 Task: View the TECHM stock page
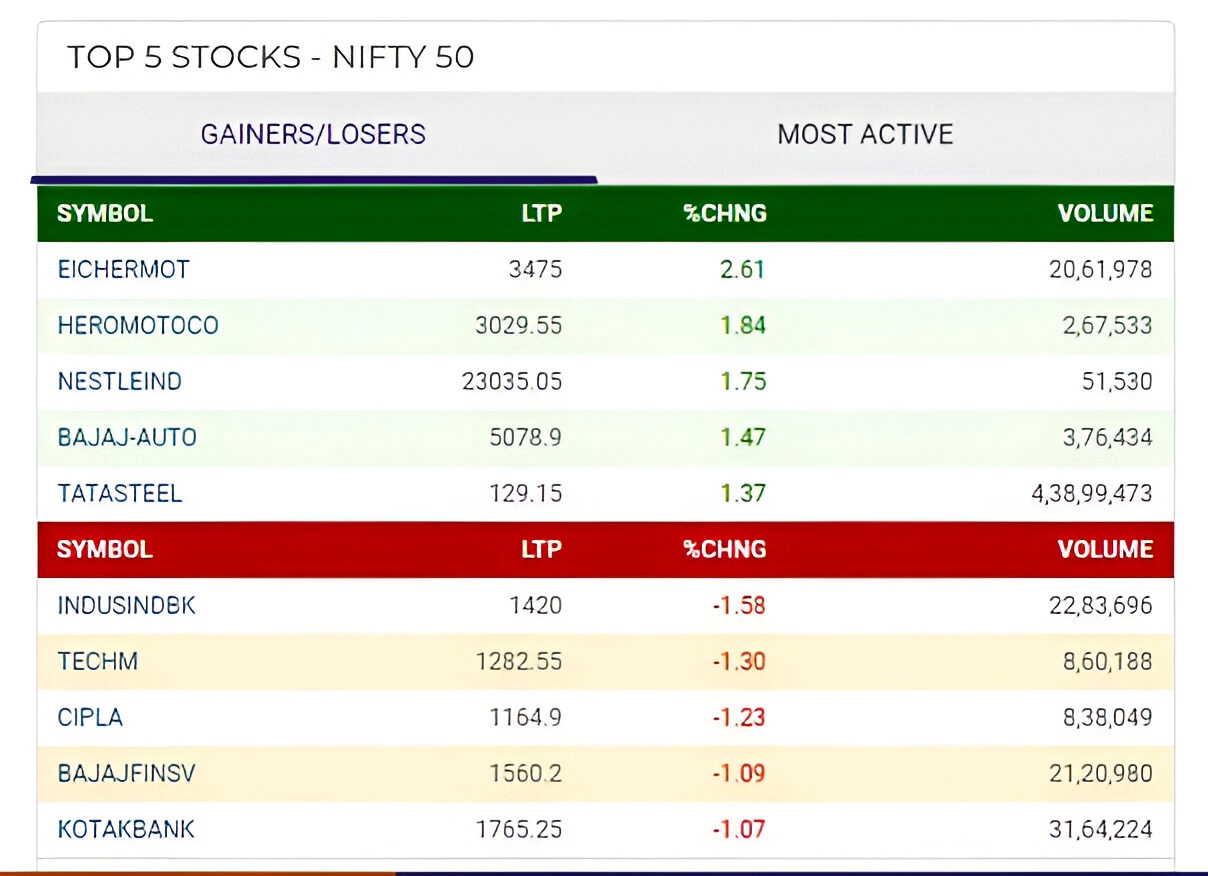coord(96,661)
